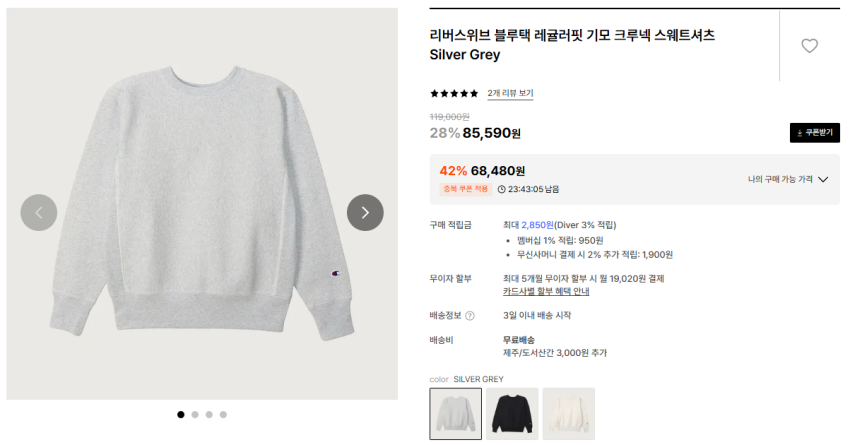Choose the black sweatshirt color swatch
850x445 pixels.
[512, 413]
